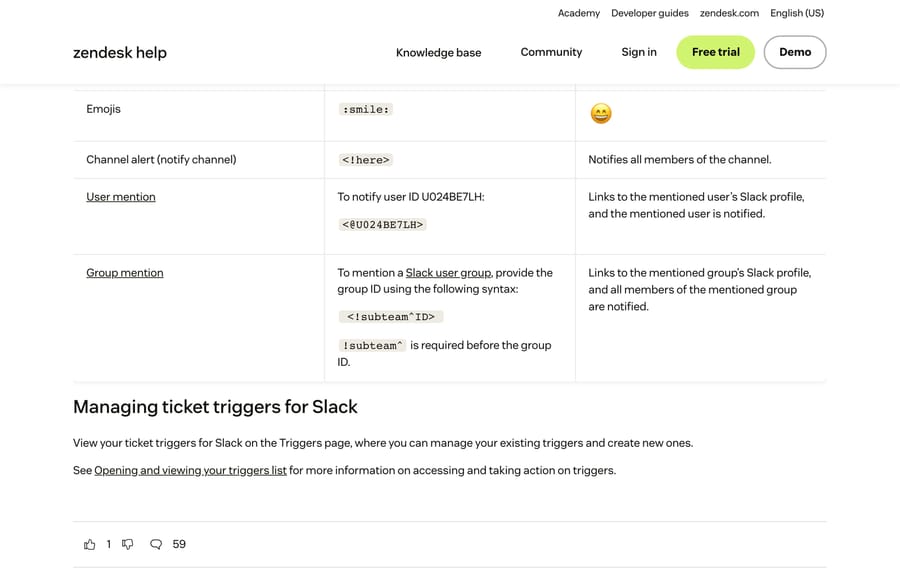Open the comments speech bubble icon

click(x=156, y=544)
